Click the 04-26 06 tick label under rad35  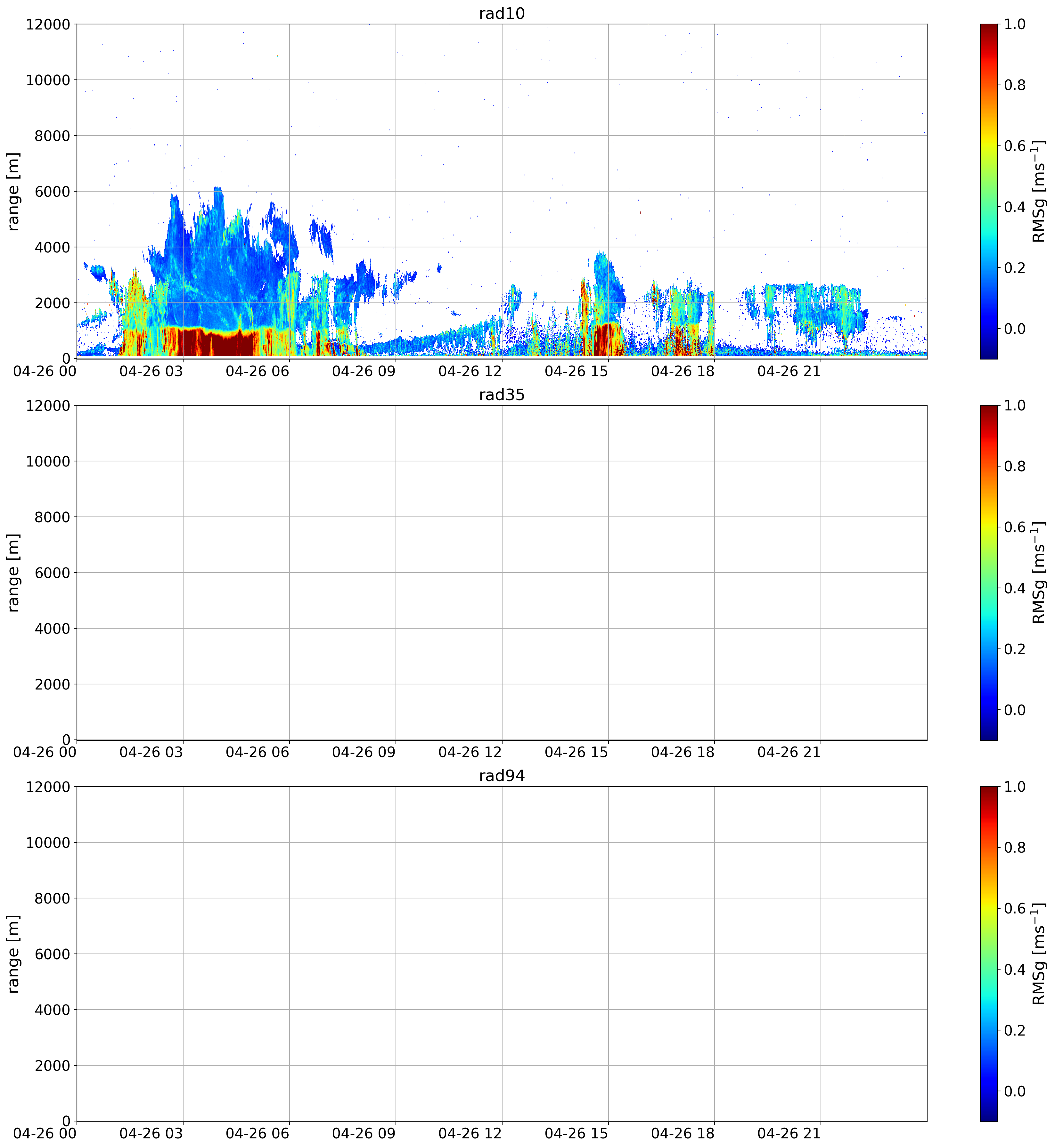tap(258, 752)
